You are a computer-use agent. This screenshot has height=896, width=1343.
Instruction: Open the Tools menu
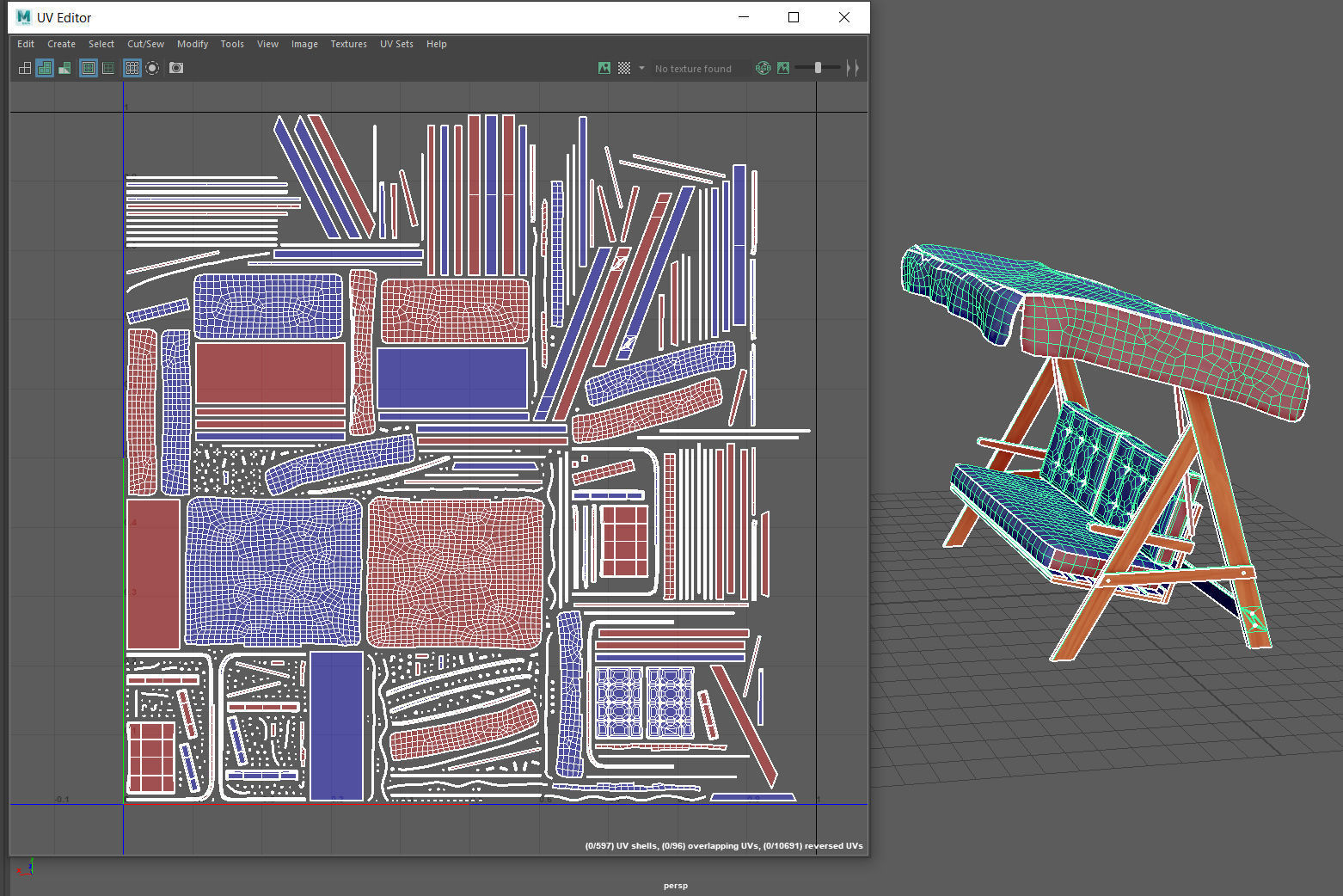(232, 44)
